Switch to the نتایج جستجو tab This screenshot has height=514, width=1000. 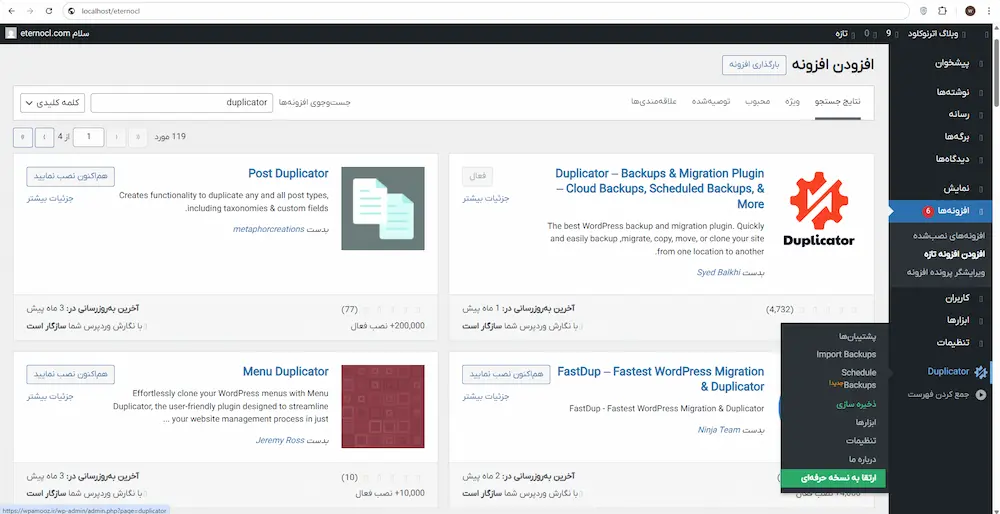tap(837, 102)
